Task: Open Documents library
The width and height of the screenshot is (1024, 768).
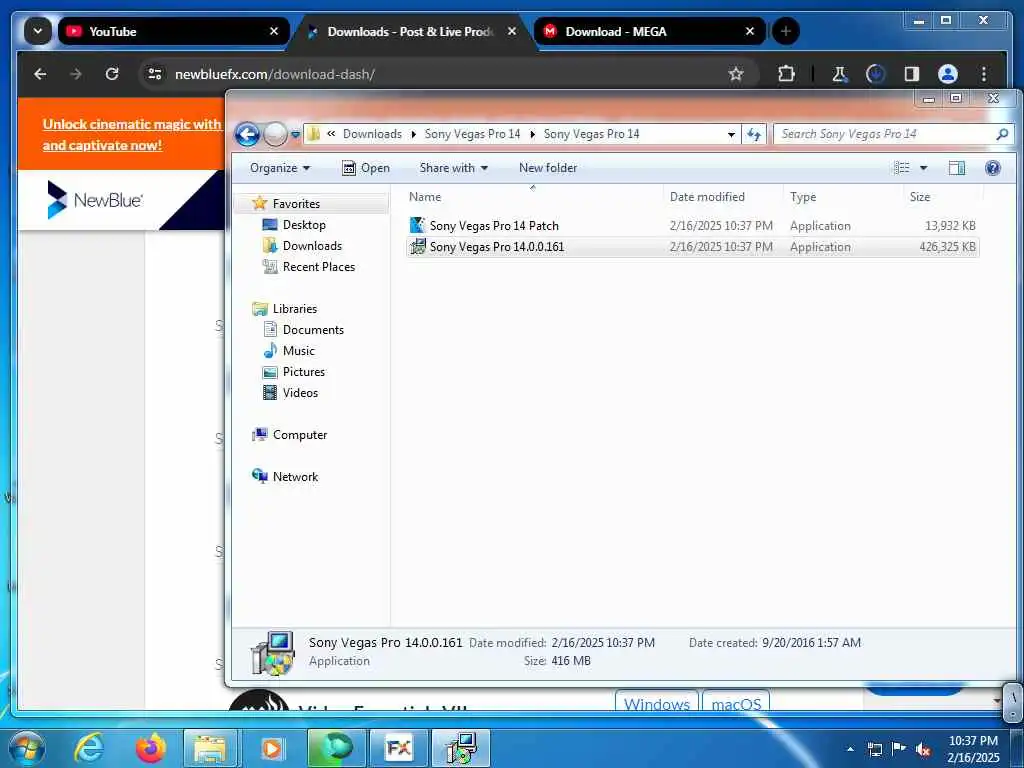Action: pyautogui.click(x=313, y=330)
